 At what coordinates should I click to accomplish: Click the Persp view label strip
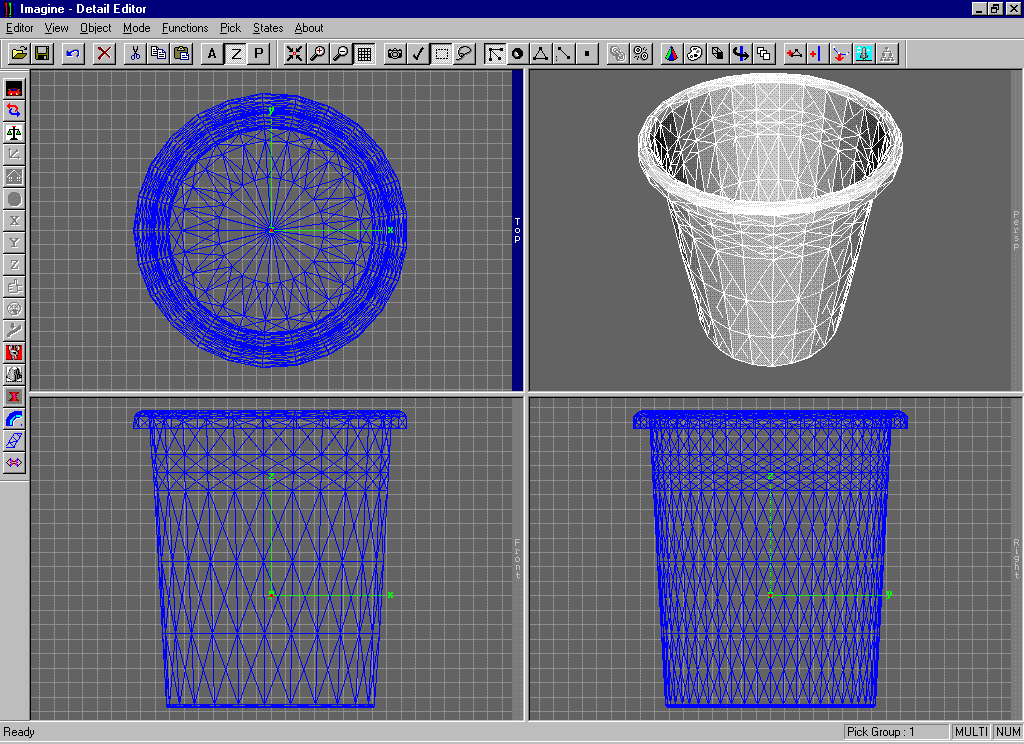pyautogui.click(x=1016, y=231)
